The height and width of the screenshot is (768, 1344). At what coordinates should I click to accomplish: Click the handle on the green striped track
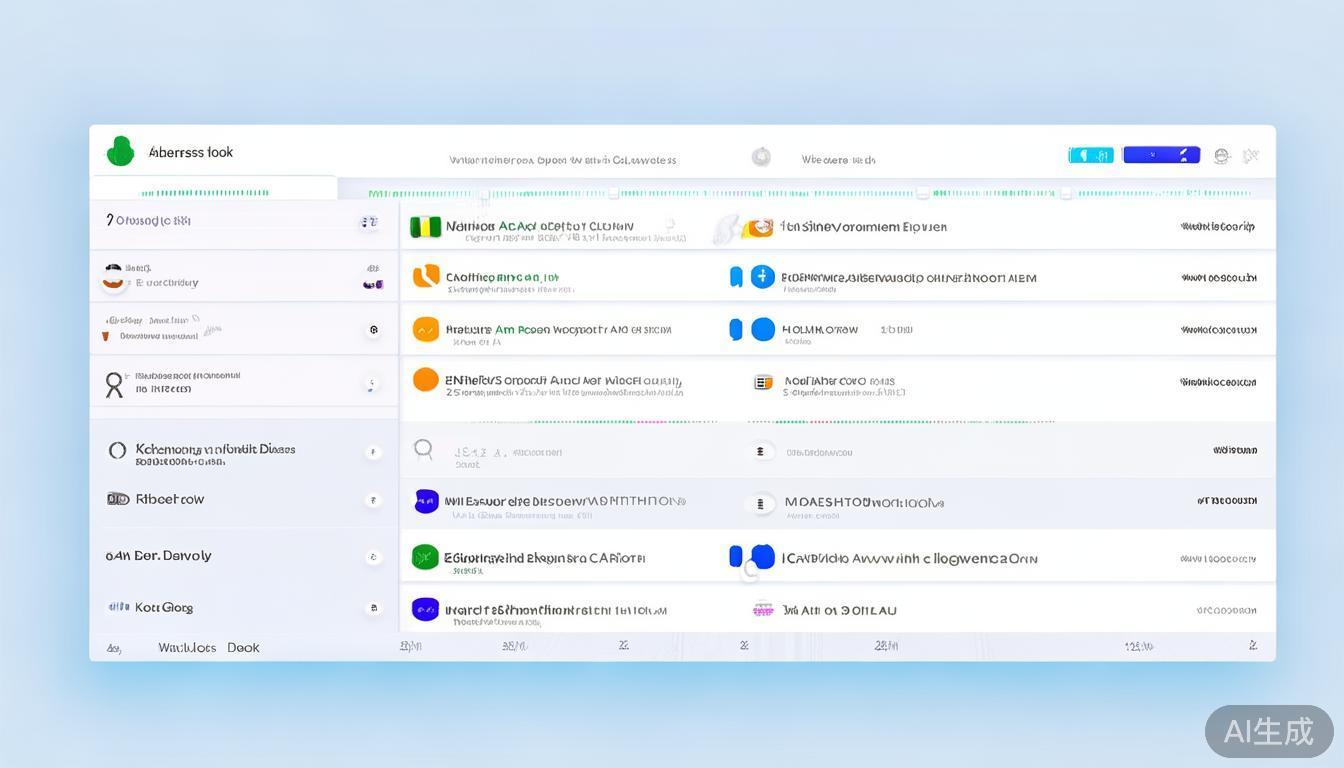[482, 194]
